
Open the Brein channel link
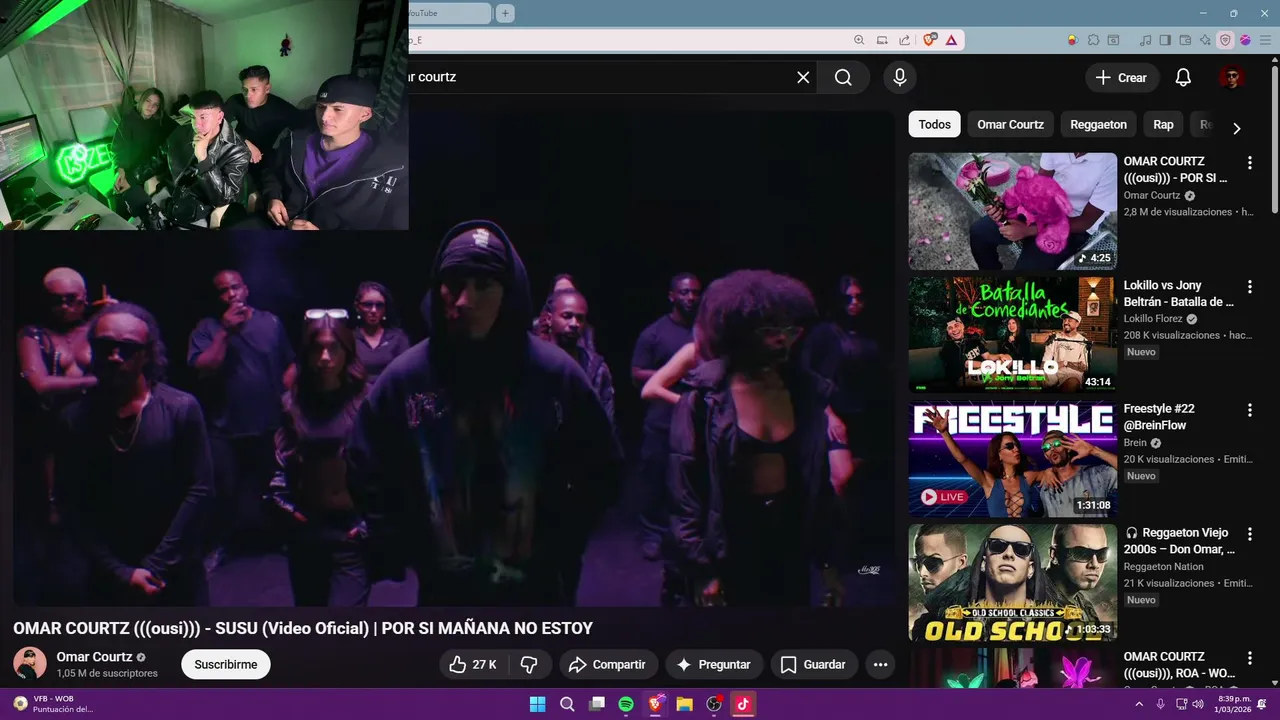[x=1135, y=443]
